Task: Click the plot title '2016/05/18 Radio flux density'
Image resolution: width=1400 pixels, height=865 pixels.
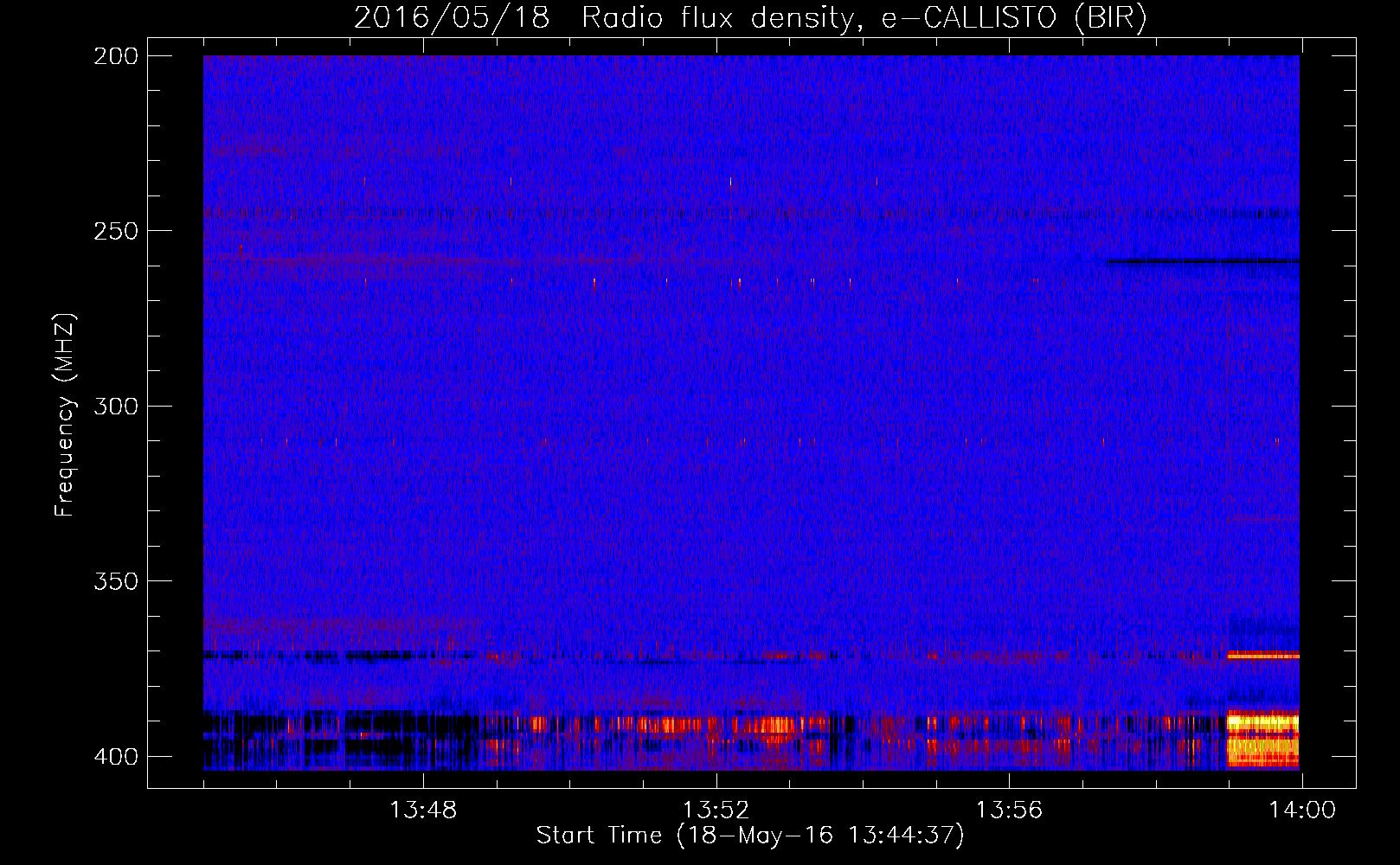Action: coord(604,18)
